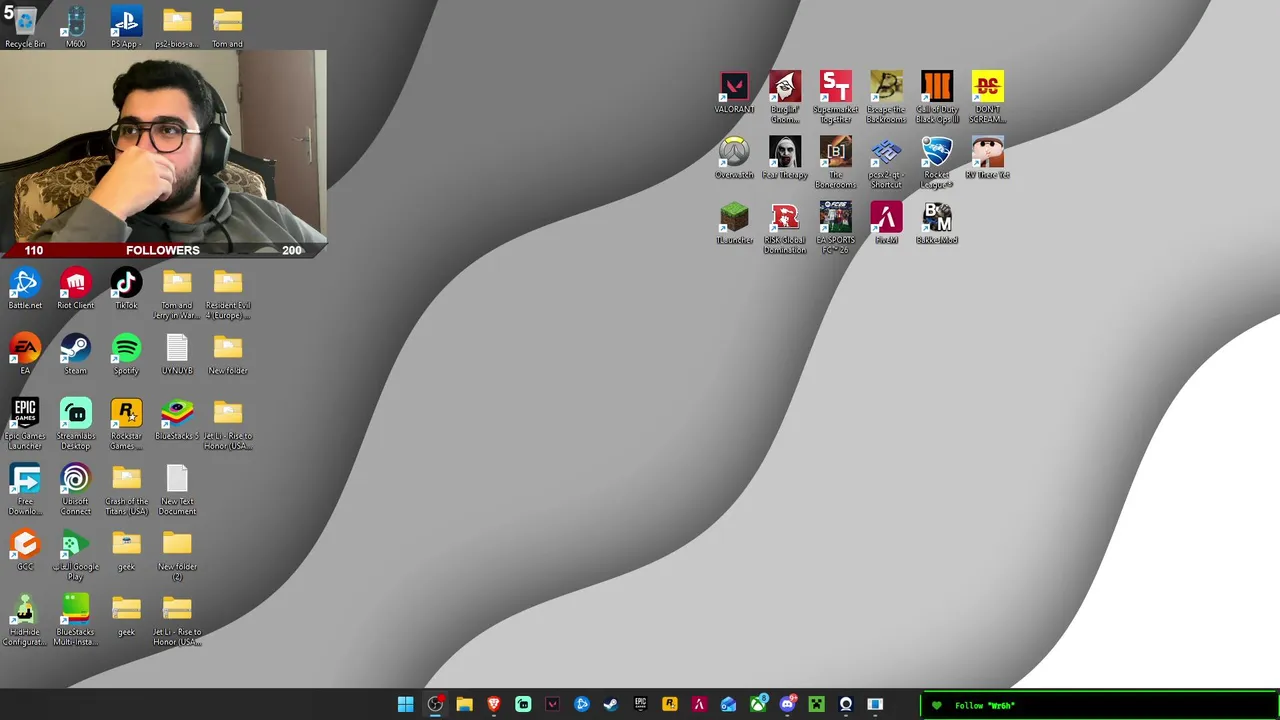Viewport: 1280px width, 720px height.
Task: Open pcsx2-qt Shortcut icon
Action: pyautogui.click(x=886, y=163)
